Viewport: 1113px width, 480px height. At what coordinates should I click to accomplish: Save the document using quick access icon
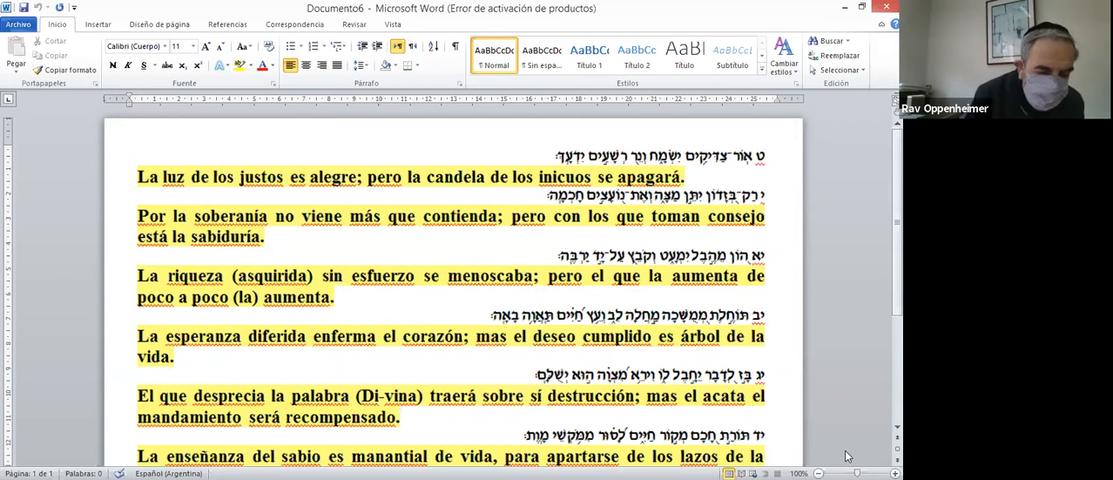coord(24,8)
